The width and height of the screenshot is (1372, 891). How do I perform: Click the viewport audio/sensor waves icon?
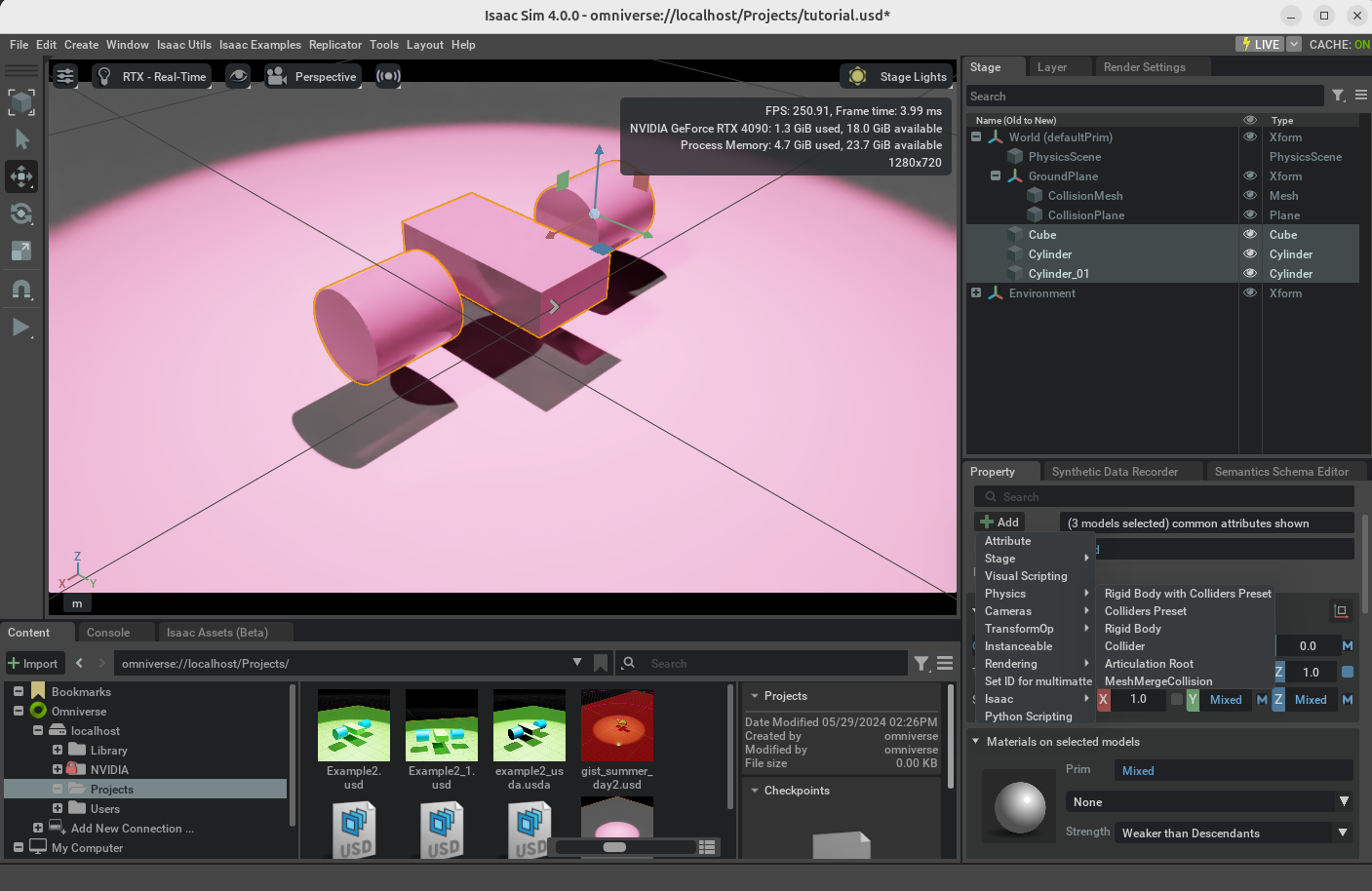point(388,76)
